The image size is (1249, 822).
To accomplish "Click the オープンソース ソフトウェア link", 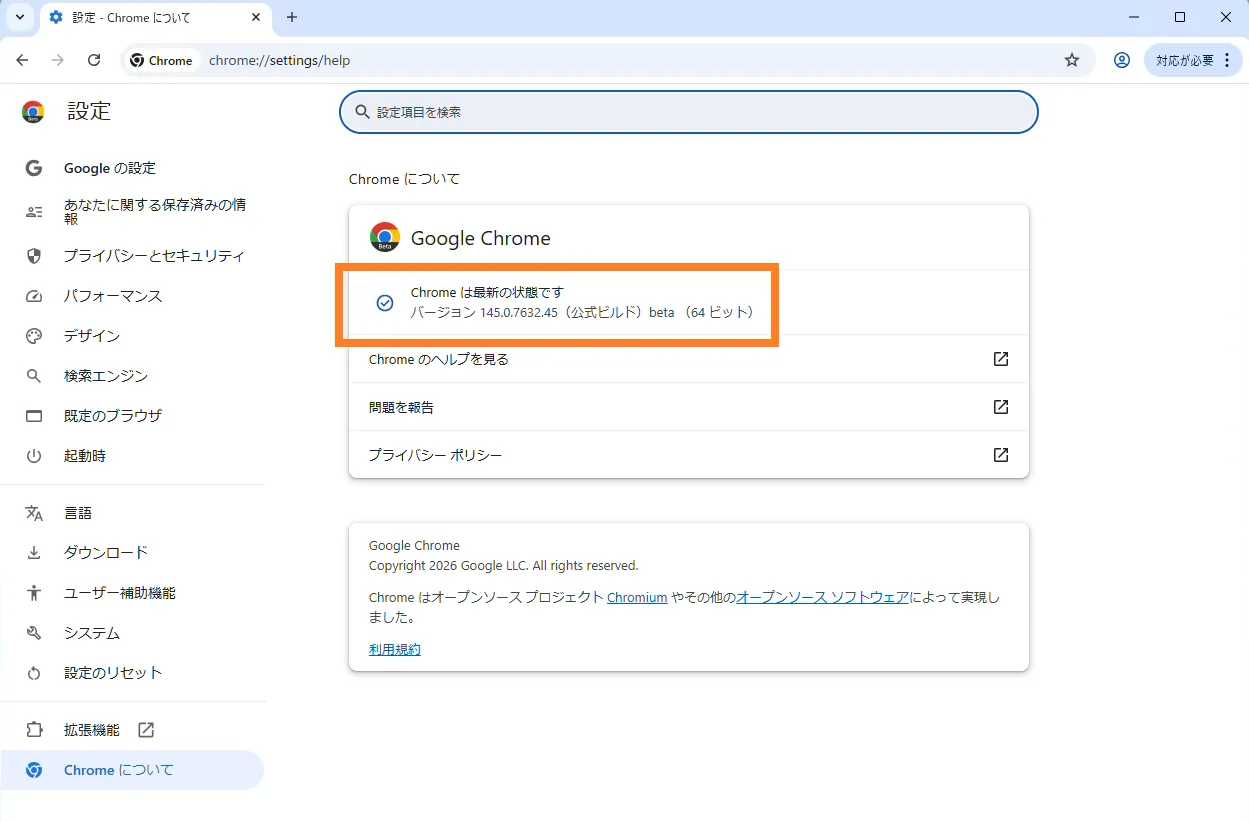I will [x=822, y=598].
